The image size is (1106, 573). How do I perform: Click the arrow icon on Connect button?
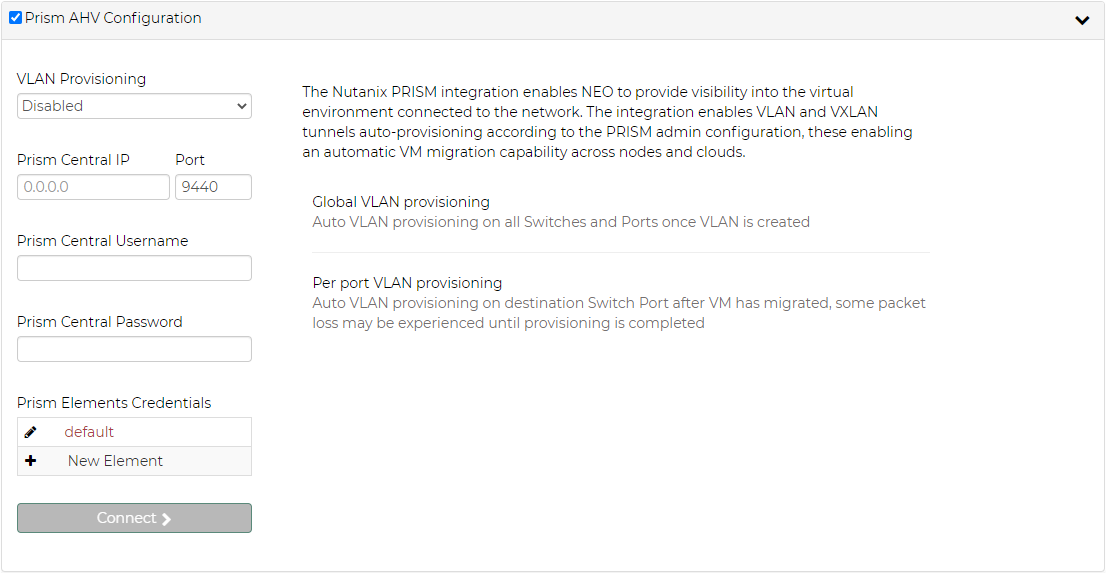[x=166, y=518]
